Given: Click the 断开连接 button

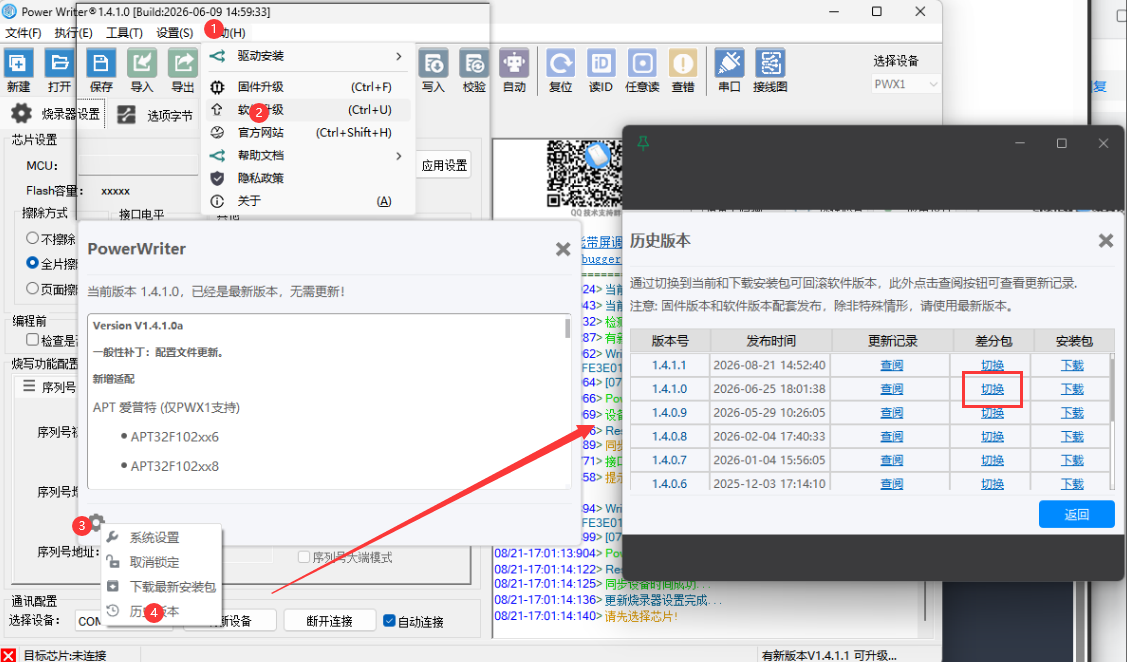Looking at the screenshot, I should click(329, 621).
